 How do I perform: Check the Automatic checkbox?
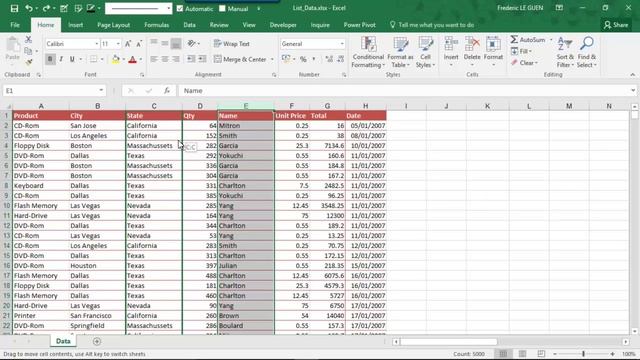click(180, 9)
